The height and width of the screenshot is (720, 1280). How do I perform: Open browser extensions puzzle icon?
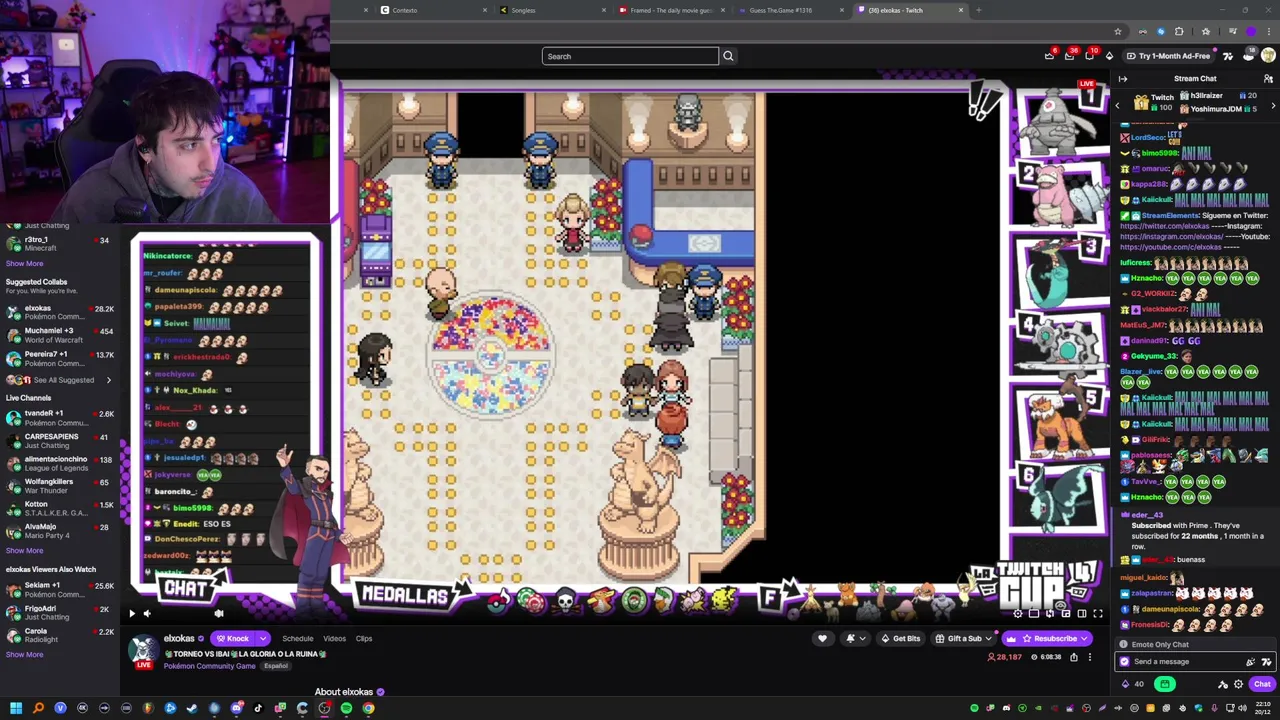[1178, 31]
